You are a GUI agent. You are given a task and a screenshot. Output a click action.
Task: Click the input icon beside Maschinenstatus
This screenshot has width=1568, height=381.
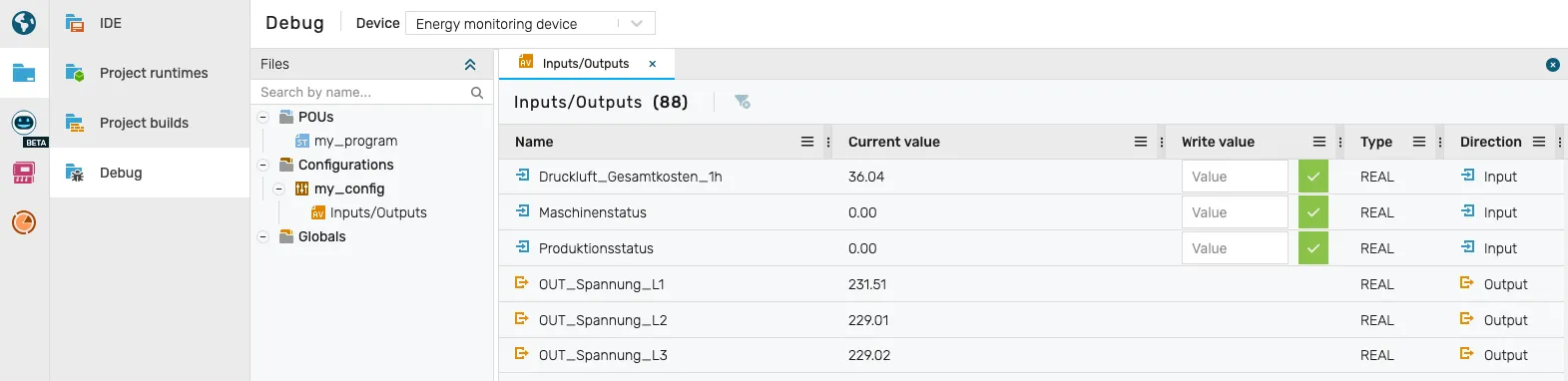(522, 211)
